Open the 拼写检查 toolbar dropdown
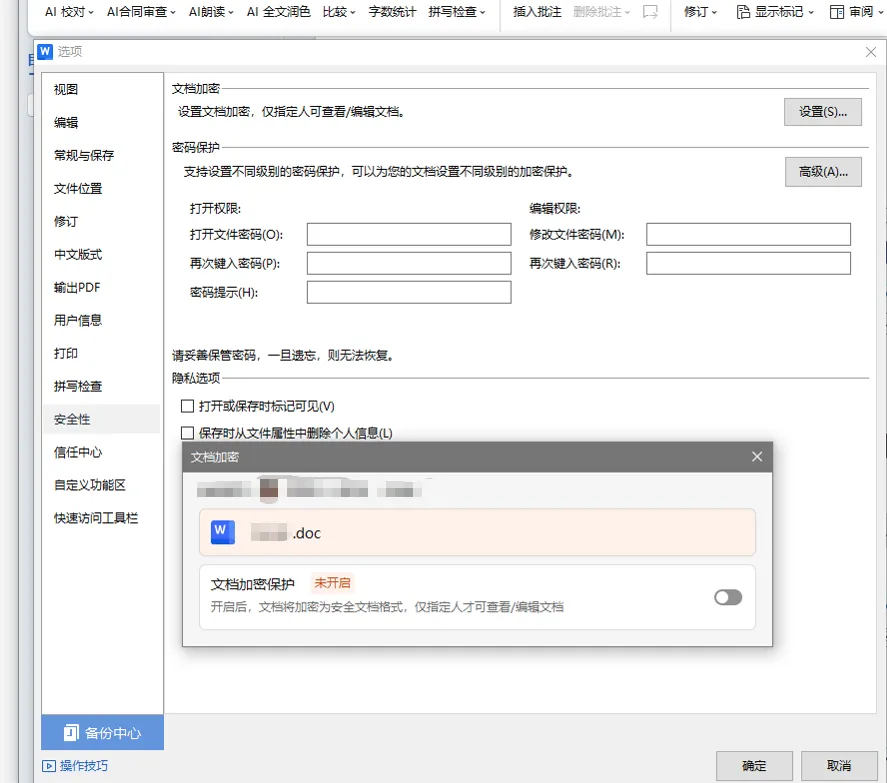Screen dimensions: 887x783 coord(457,12)
